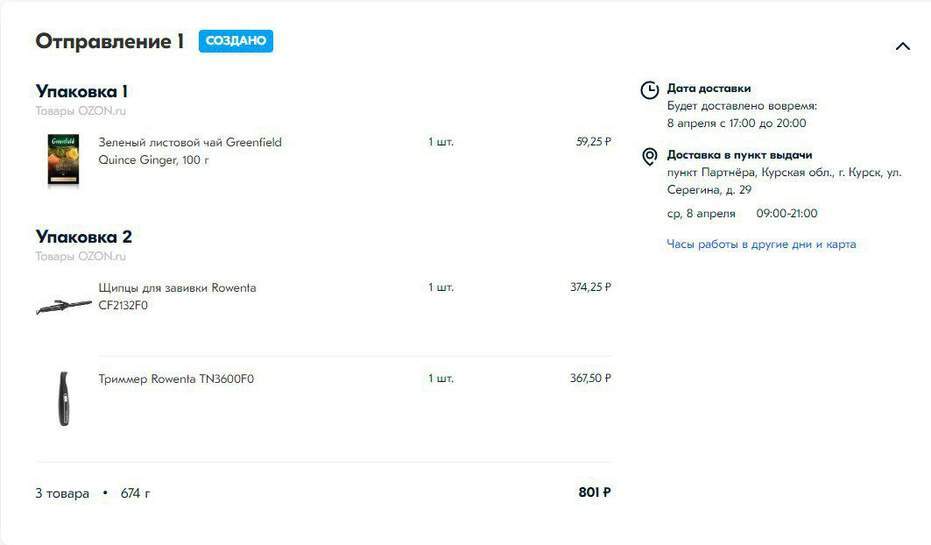Click the clock icon beside Дата доставки
Image resolution: width=931 pixels, height=545 pixels.
(x=650, y=90)
